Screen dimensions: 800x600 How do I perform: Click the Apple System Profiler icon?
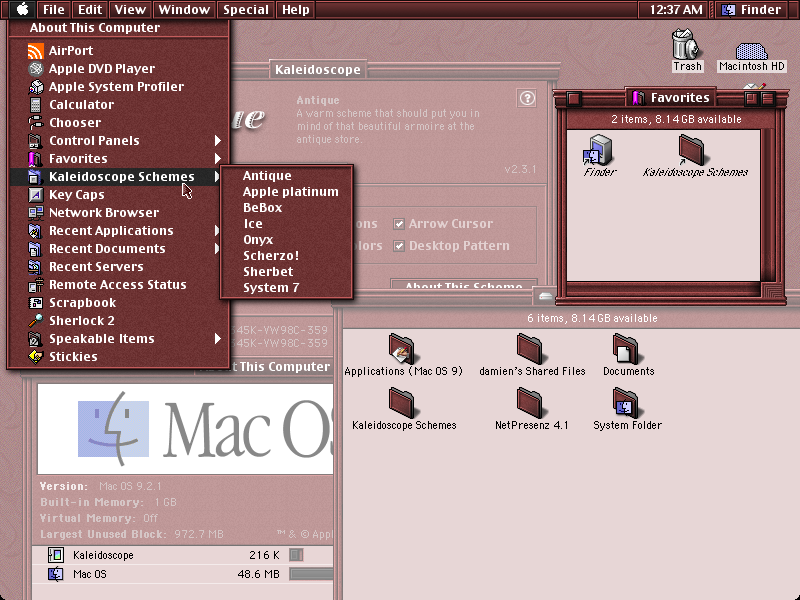tap(35, 87)
